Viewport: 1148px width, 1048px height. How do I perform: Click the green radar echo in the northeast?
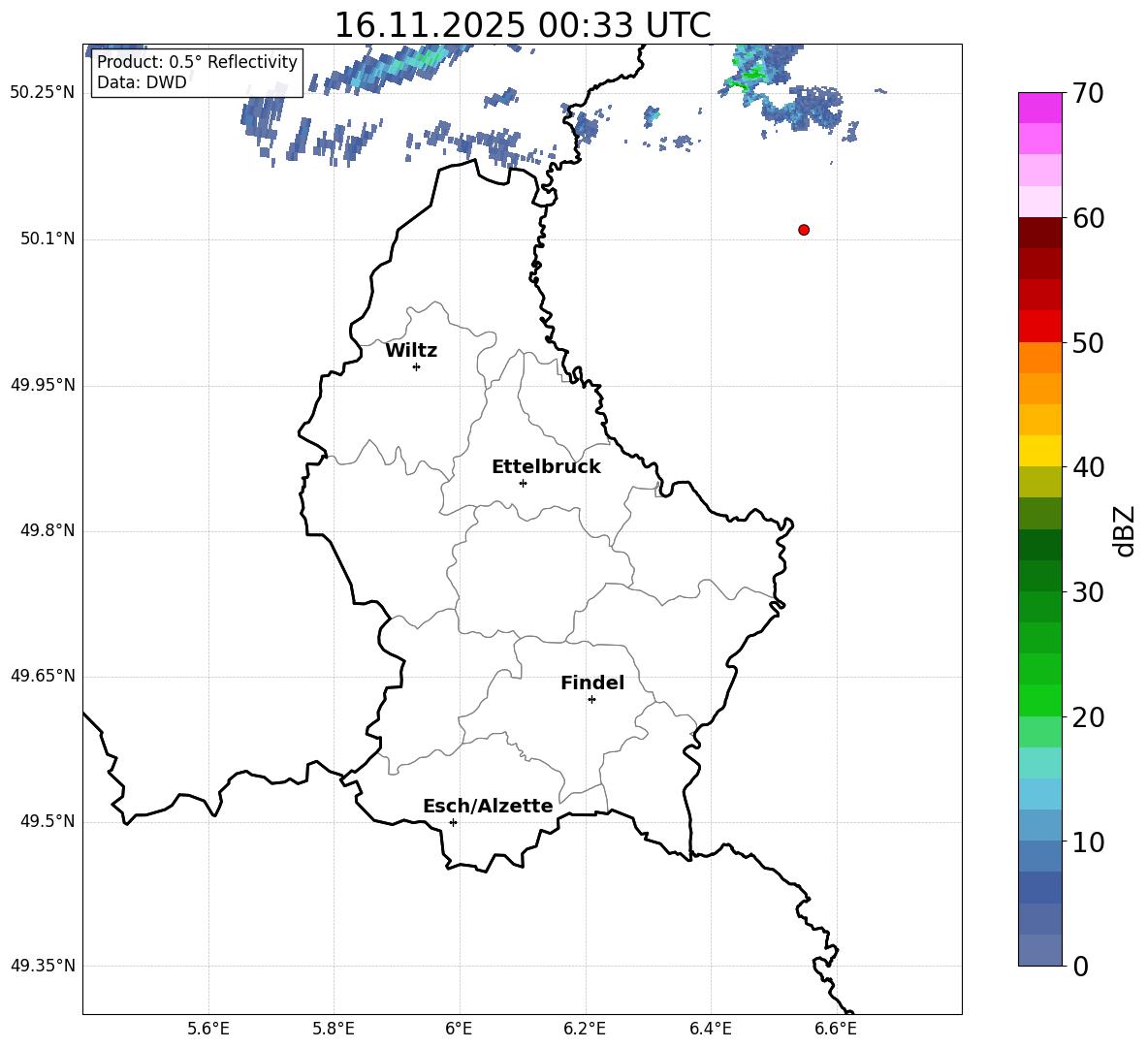click(751, 73)
